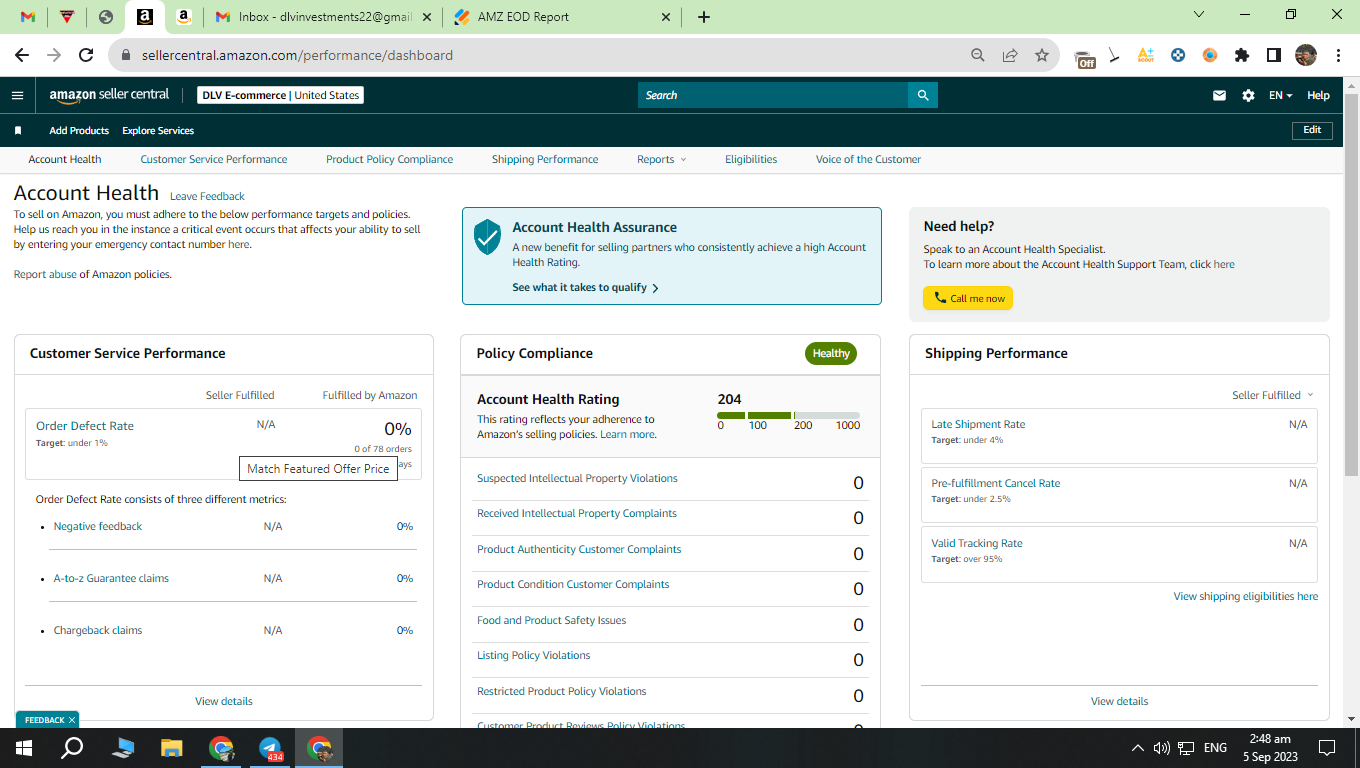
Task: Close the AMZ EOD Report browser tab
Action: click(667, 17)
